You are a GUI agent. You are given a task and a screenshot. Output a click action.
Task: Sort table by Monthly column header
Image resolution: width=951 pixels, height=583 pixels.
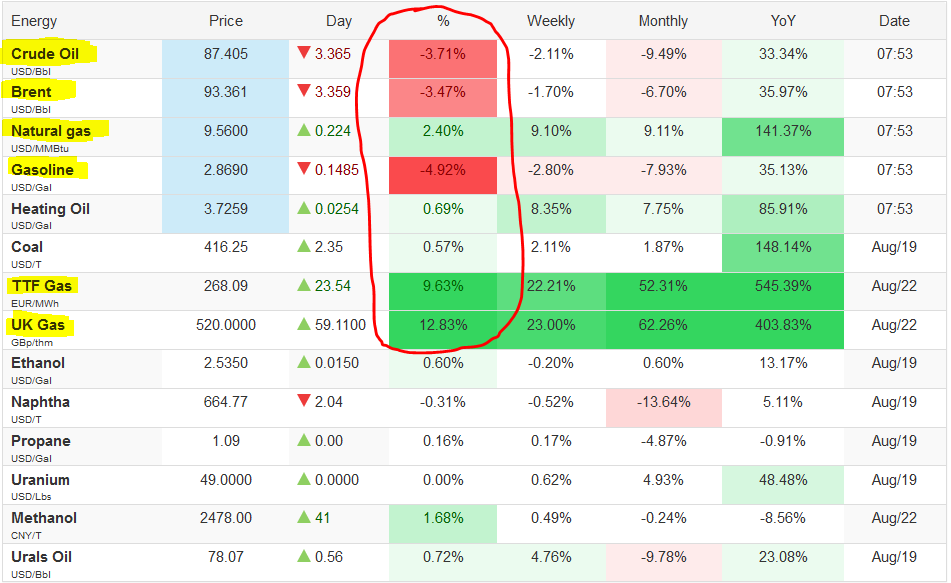point(664,21)
